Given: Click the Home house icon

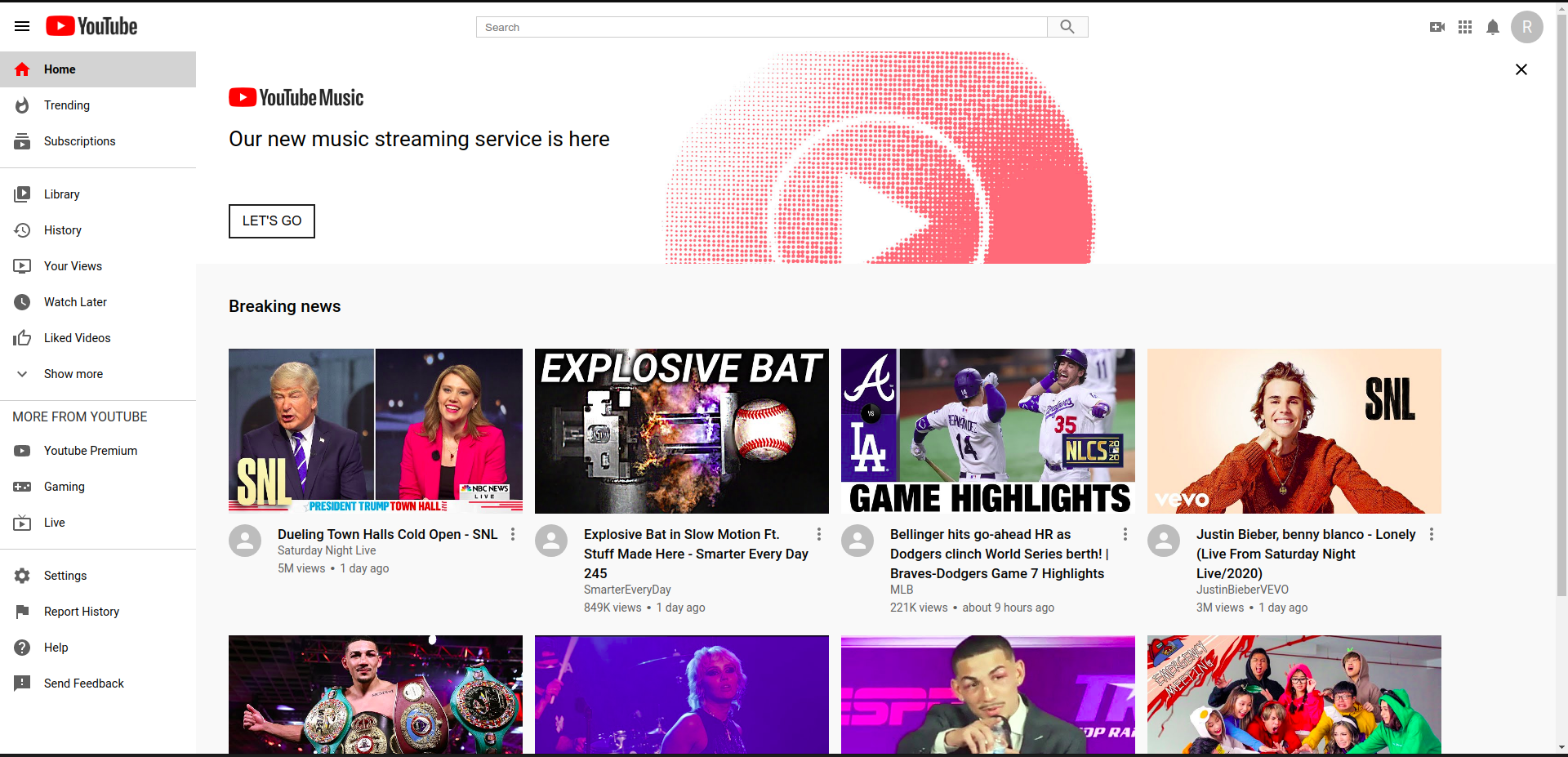Looking at the screenshot, I should (x=22, y=69).
